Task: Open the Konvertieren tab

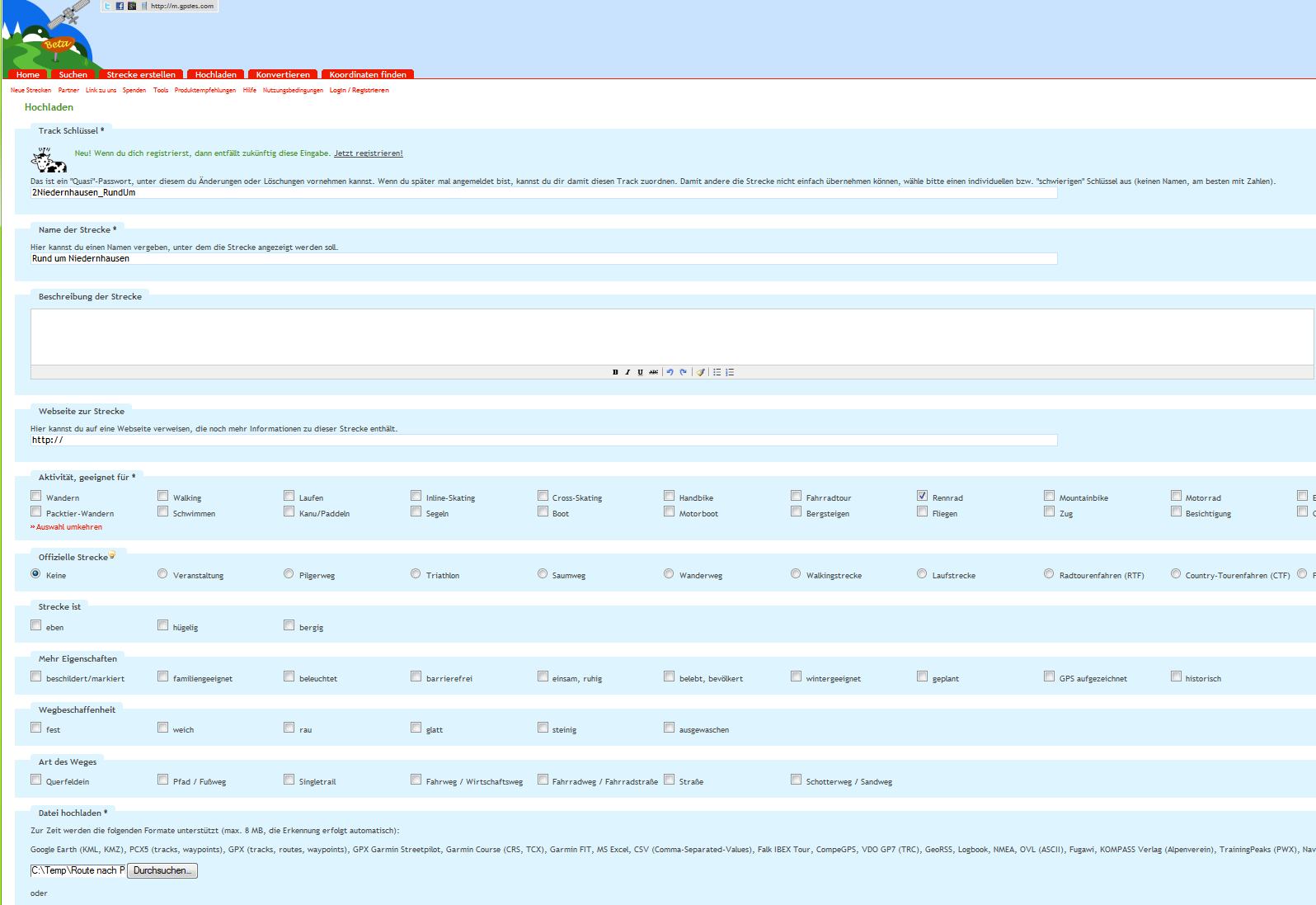Action: click(x=283, y=74)
